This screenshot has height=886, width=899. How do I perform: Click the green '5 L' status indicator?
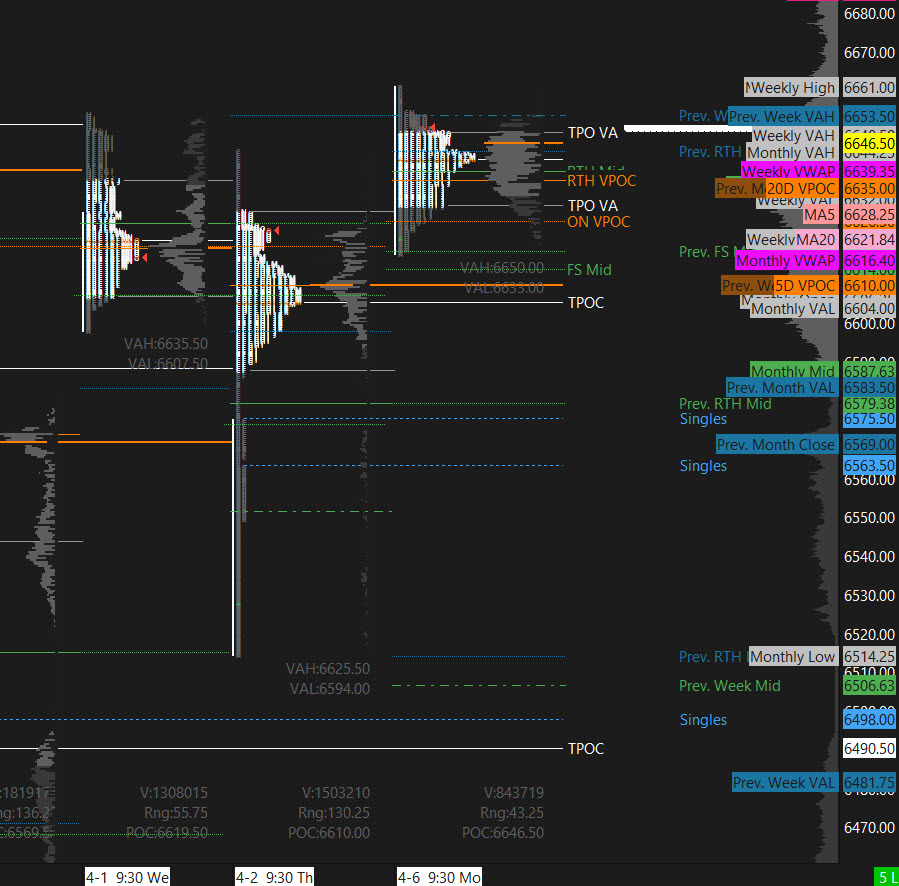pyautogui.click(x=885, y=877)
